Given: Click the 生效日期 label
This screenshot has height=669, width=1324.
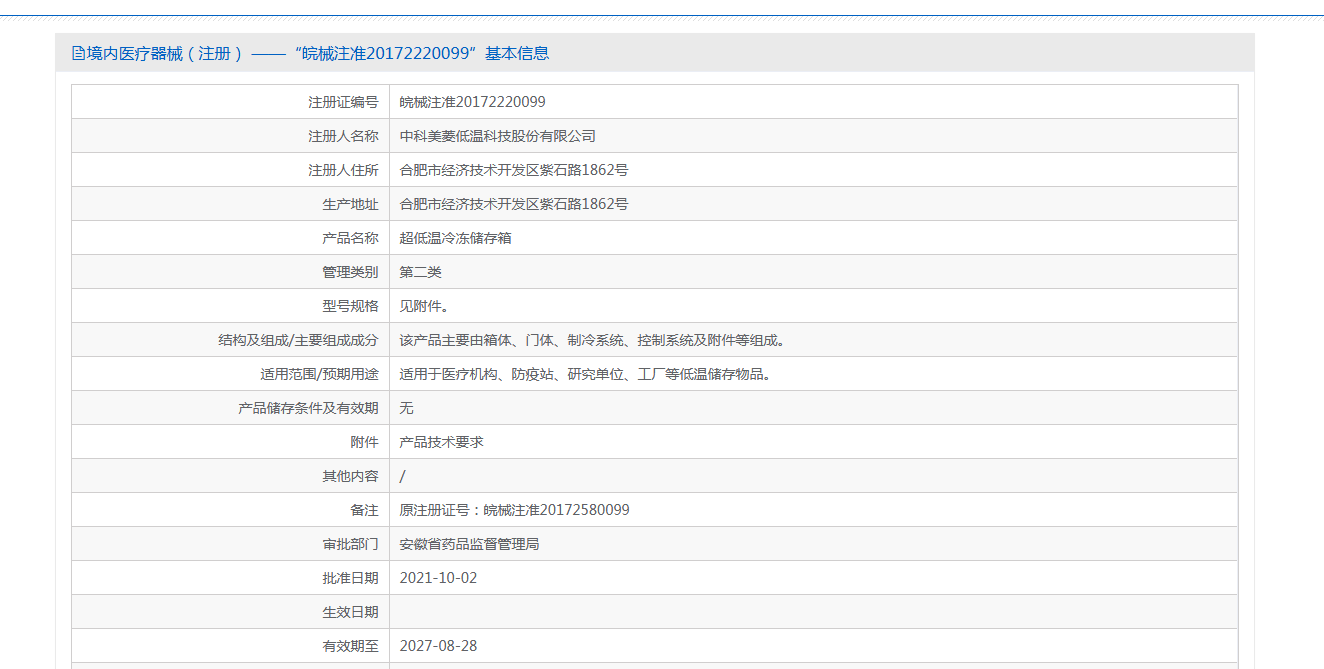Looking at the screenshot, I should pyautogui.click(x=350, y=612).
